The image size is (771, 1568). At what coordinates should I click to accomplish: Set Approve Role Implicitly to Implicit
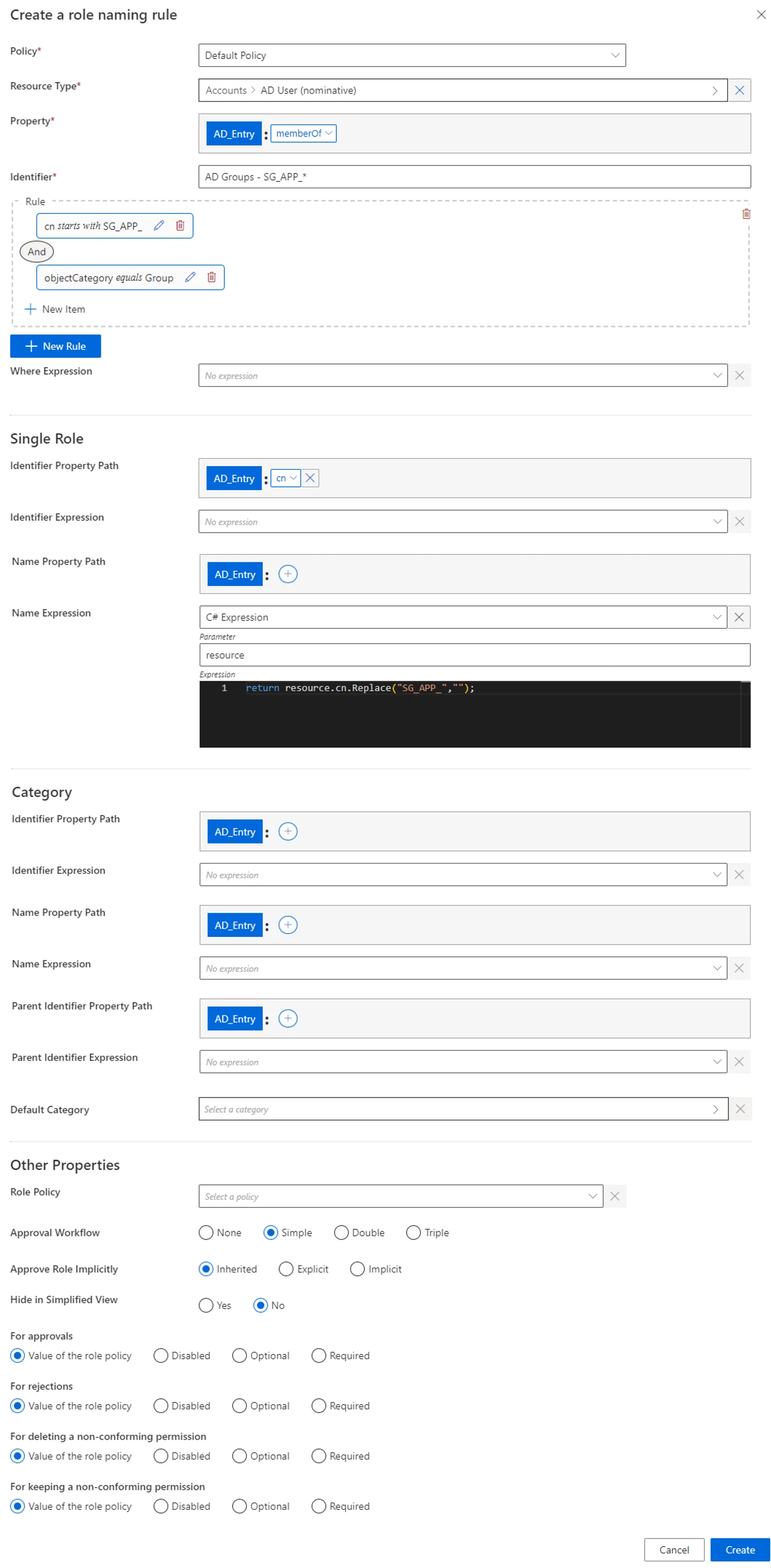[357, 1269]
